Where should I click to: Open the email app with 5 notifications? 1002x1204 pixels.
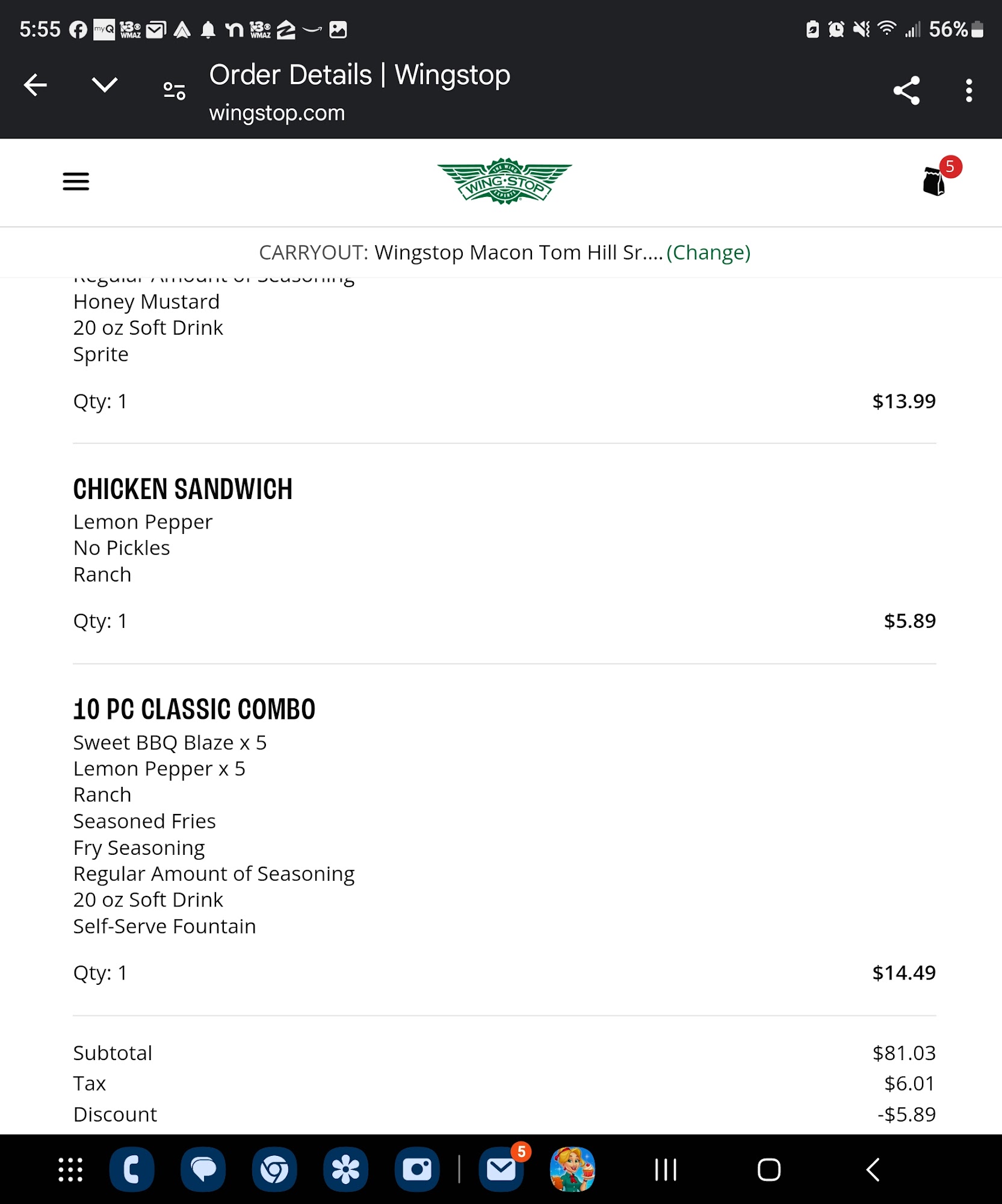pyautogui.click(x=500, y=1168)
